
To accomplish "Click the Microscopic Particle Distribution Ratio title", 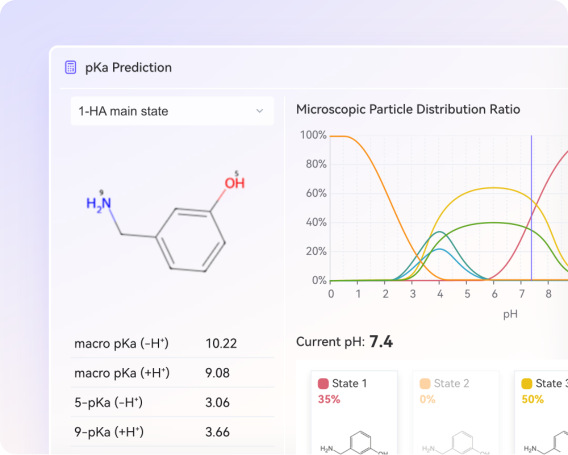I will tap(408, 109).
